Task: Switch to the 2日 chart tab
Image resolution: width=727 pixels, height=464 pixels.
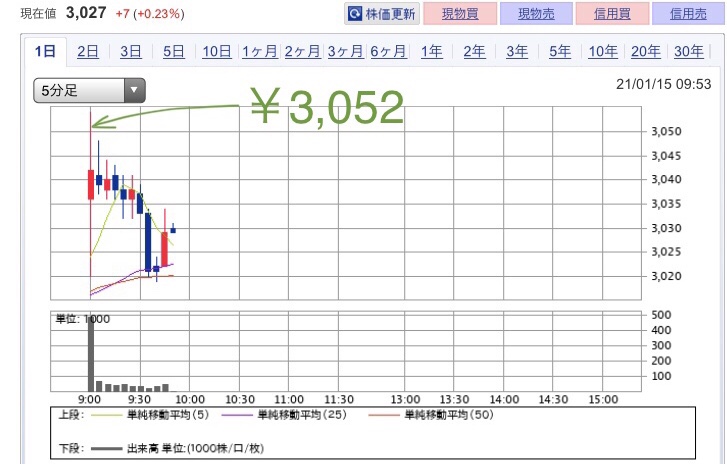Action: 88,51
